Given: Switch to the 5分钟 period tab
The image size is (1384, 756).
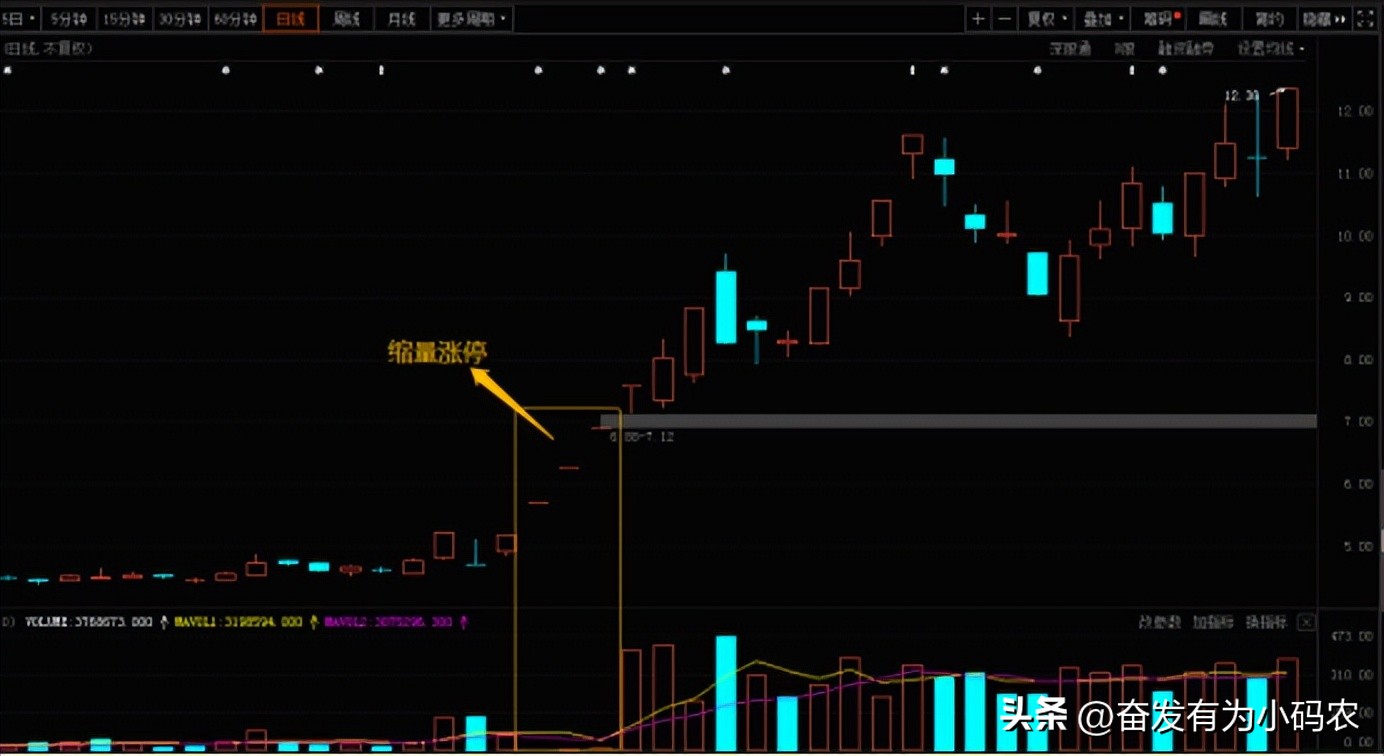Looking at the screenshot, I should coord(67,18).
